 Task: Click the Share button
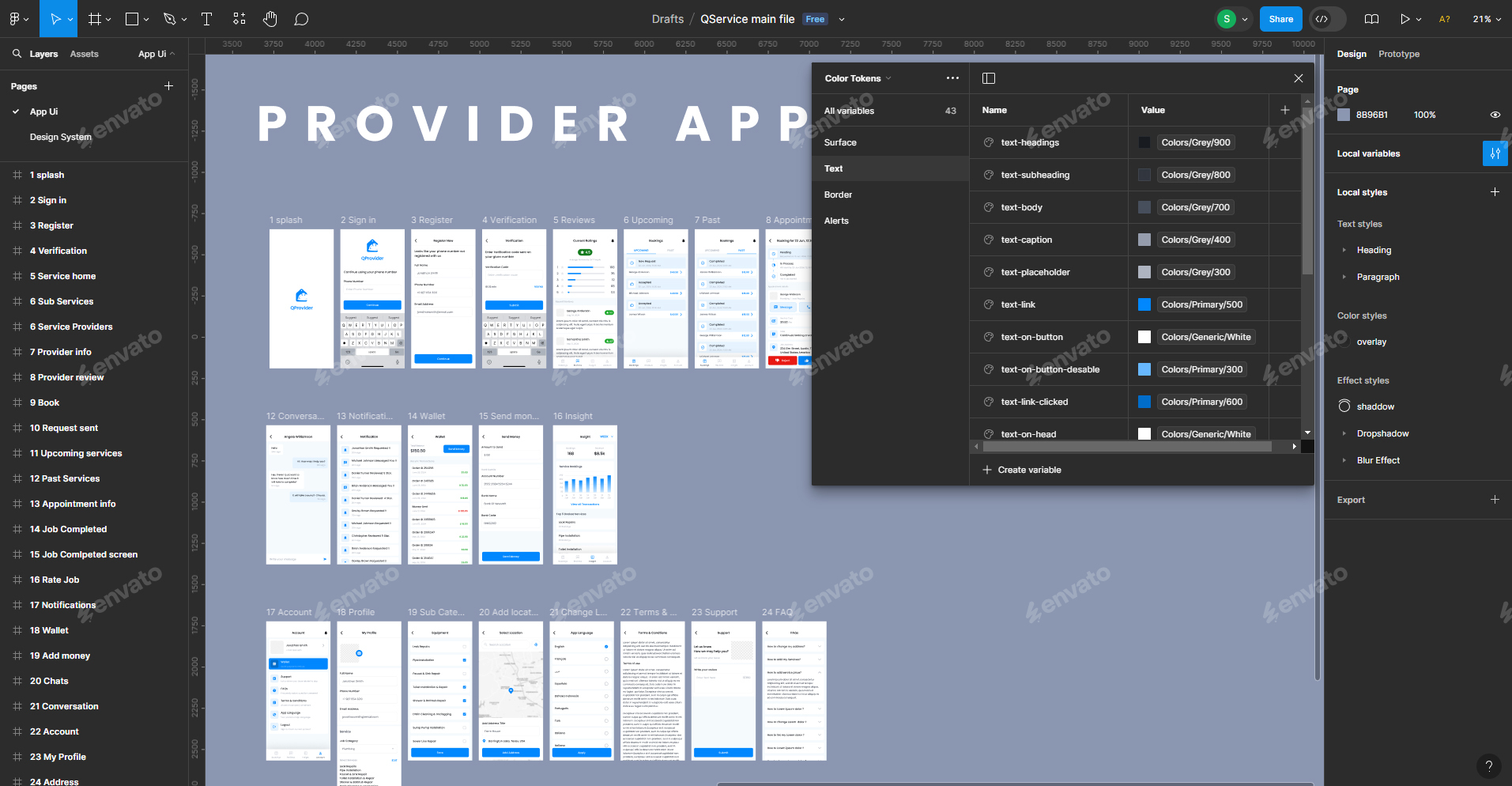tap(1280, 18)
